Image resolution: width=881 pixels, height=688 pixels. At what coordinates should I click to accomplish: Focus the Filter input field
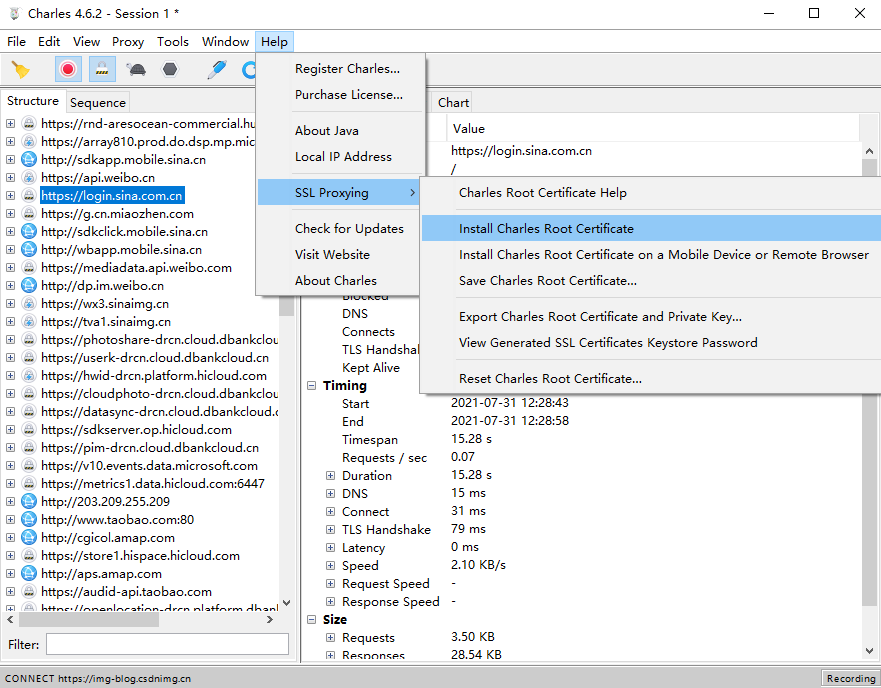[x=167, y=644]
